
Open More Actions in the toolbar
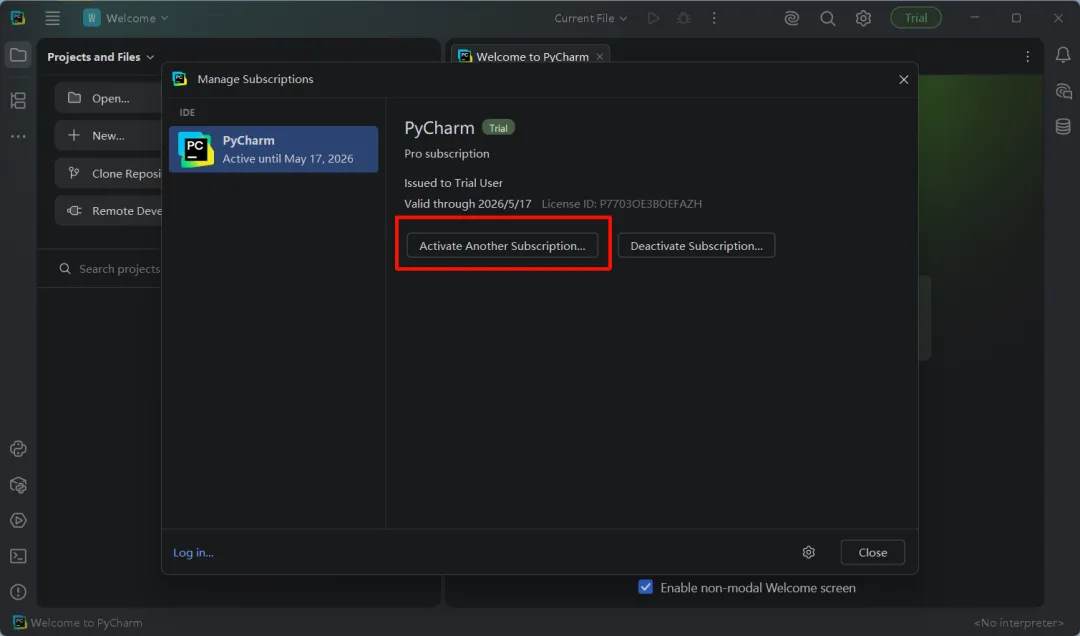pyautogui.click(x=714, y=18)
